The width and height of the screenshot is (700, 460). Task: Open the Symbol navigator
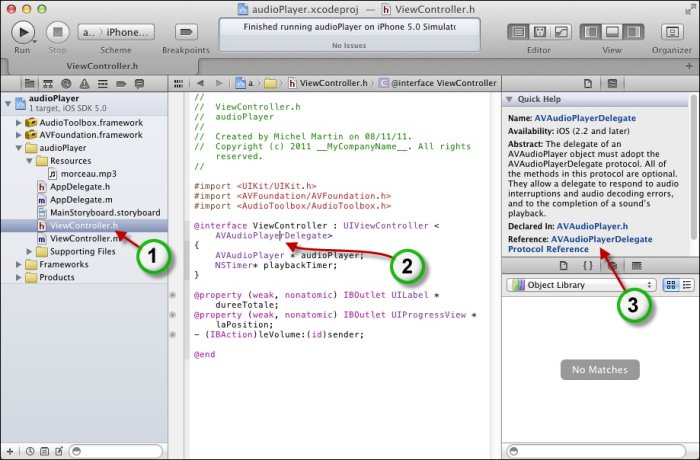point(46,81)
